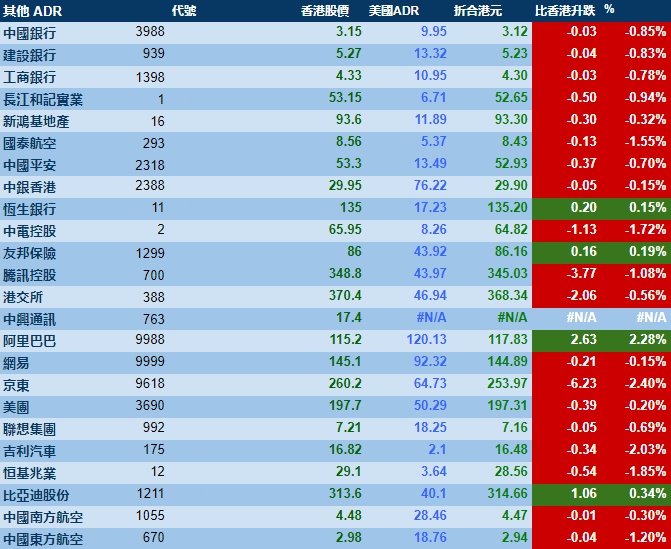The height and width of the screenshot is (549, 671).
Task: Select the 中國平安 stock name
Action: click(x=30, y=165)
